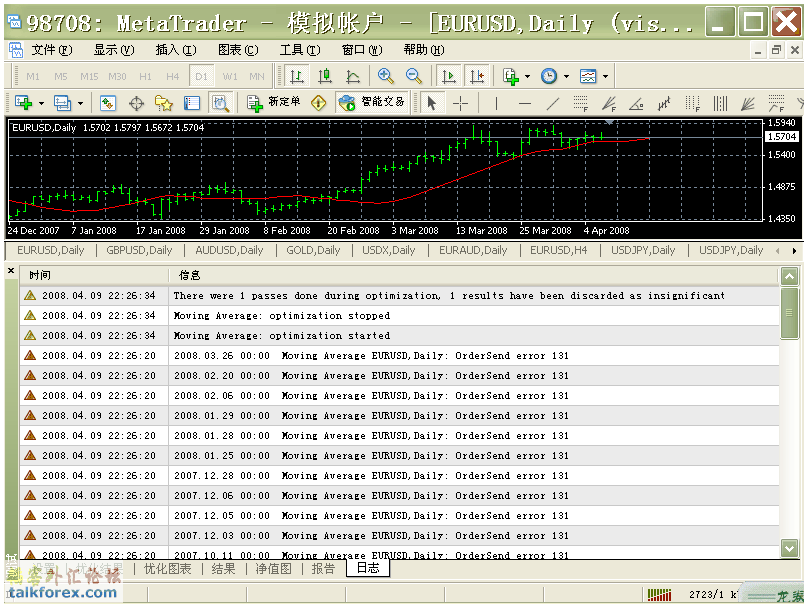Select the cycle lines tool
The image size is (808, 608).
(x=720, y=103)
